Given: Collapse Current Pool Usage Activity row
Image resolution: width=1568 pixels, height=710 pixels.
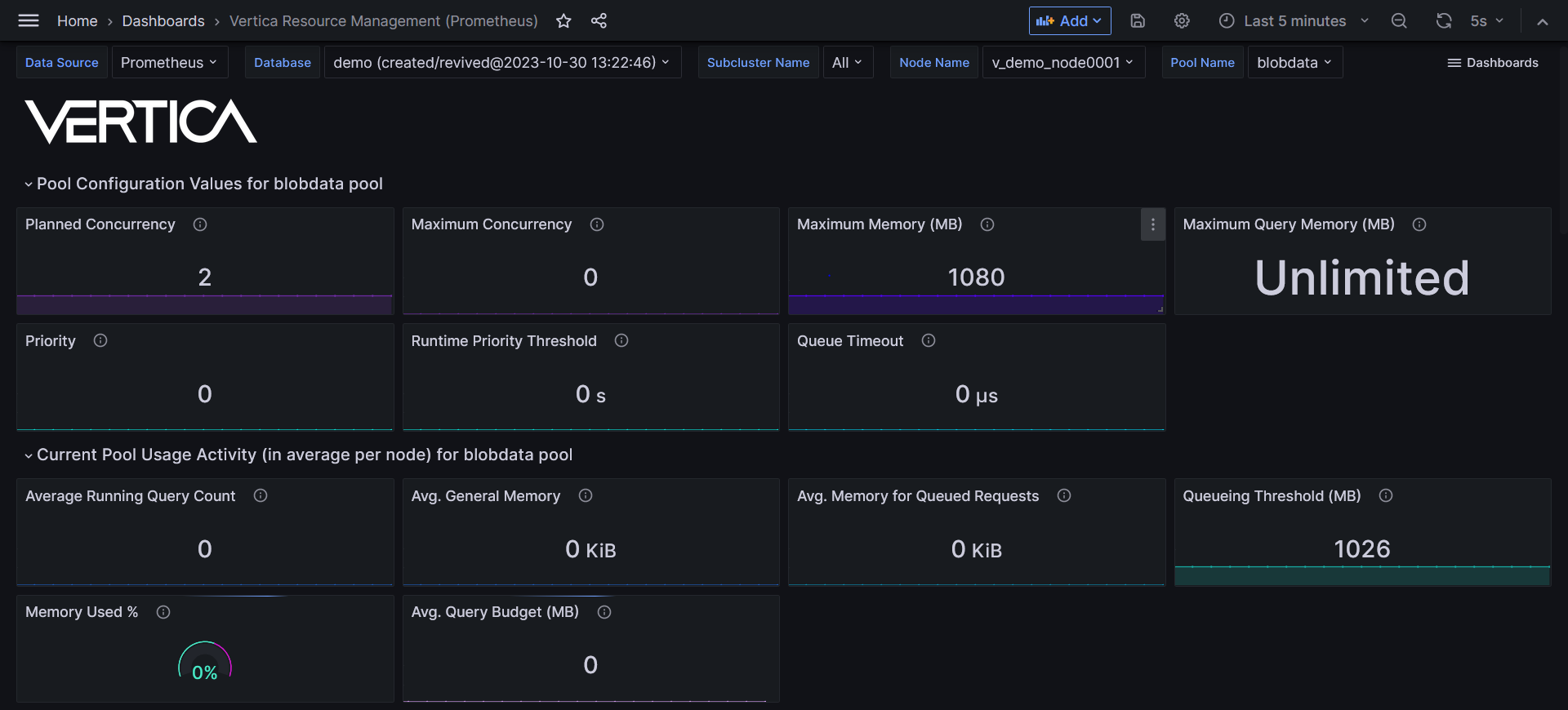Looking at the screenshot, I should click(x=29, y=455).
